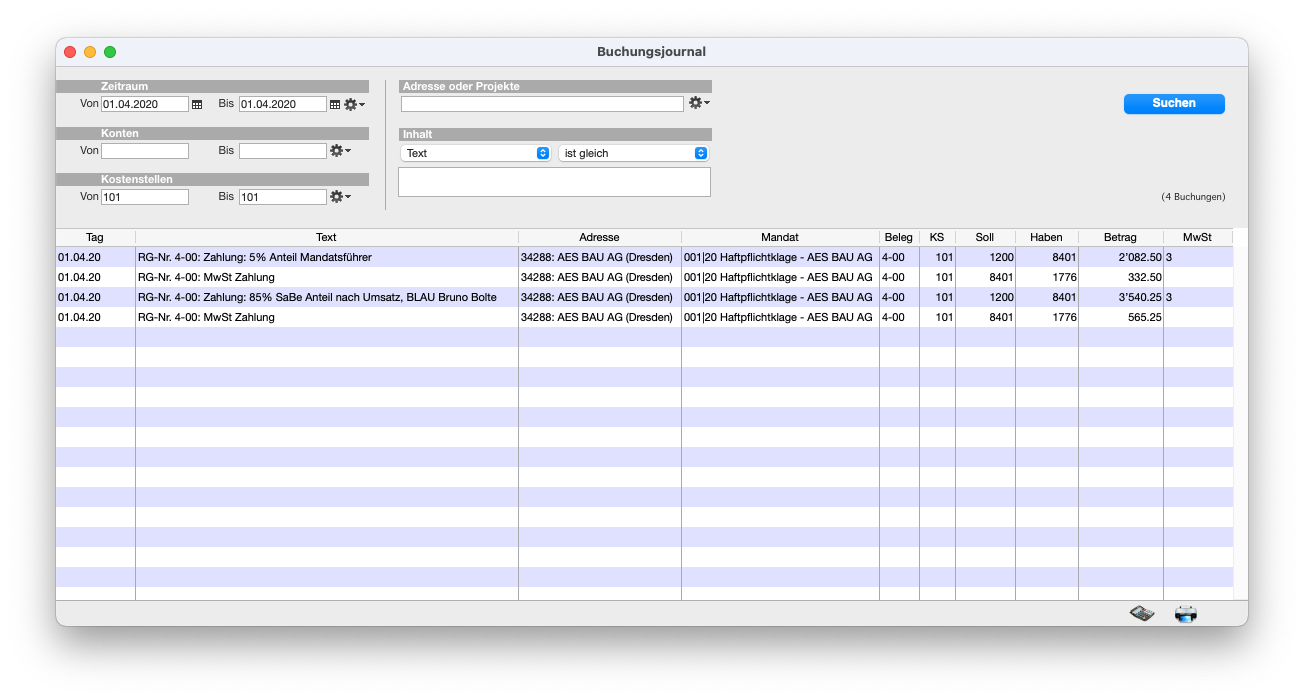Select row '5% Anteil Mandatsführer'
This screenshot has height=700, width=1304.
coord(644,257)
